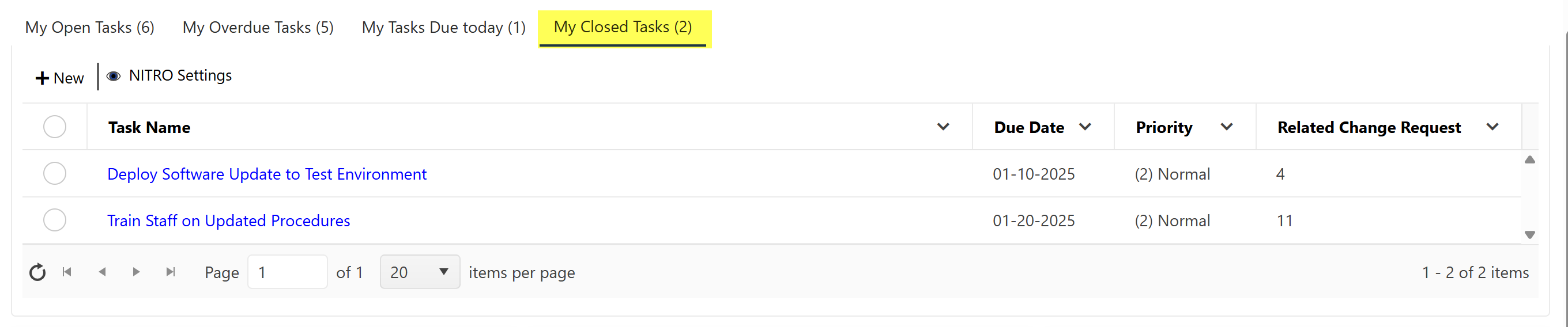Jump to the last page arrow

(171, 272)
